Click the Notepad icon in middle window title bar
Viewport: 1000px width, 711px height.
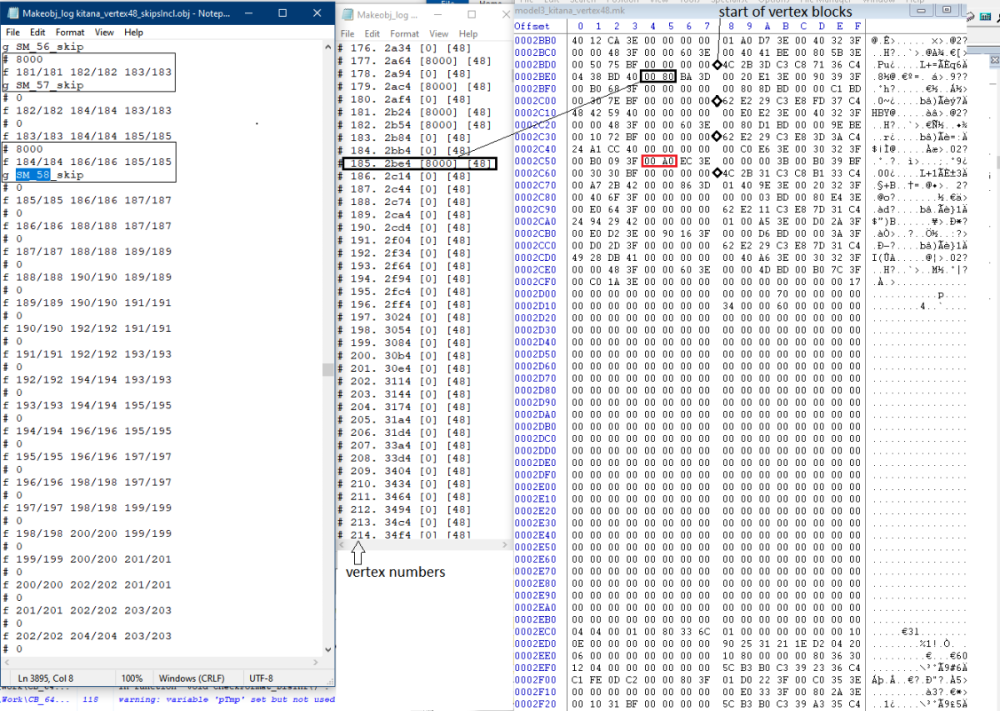[346, 15]
